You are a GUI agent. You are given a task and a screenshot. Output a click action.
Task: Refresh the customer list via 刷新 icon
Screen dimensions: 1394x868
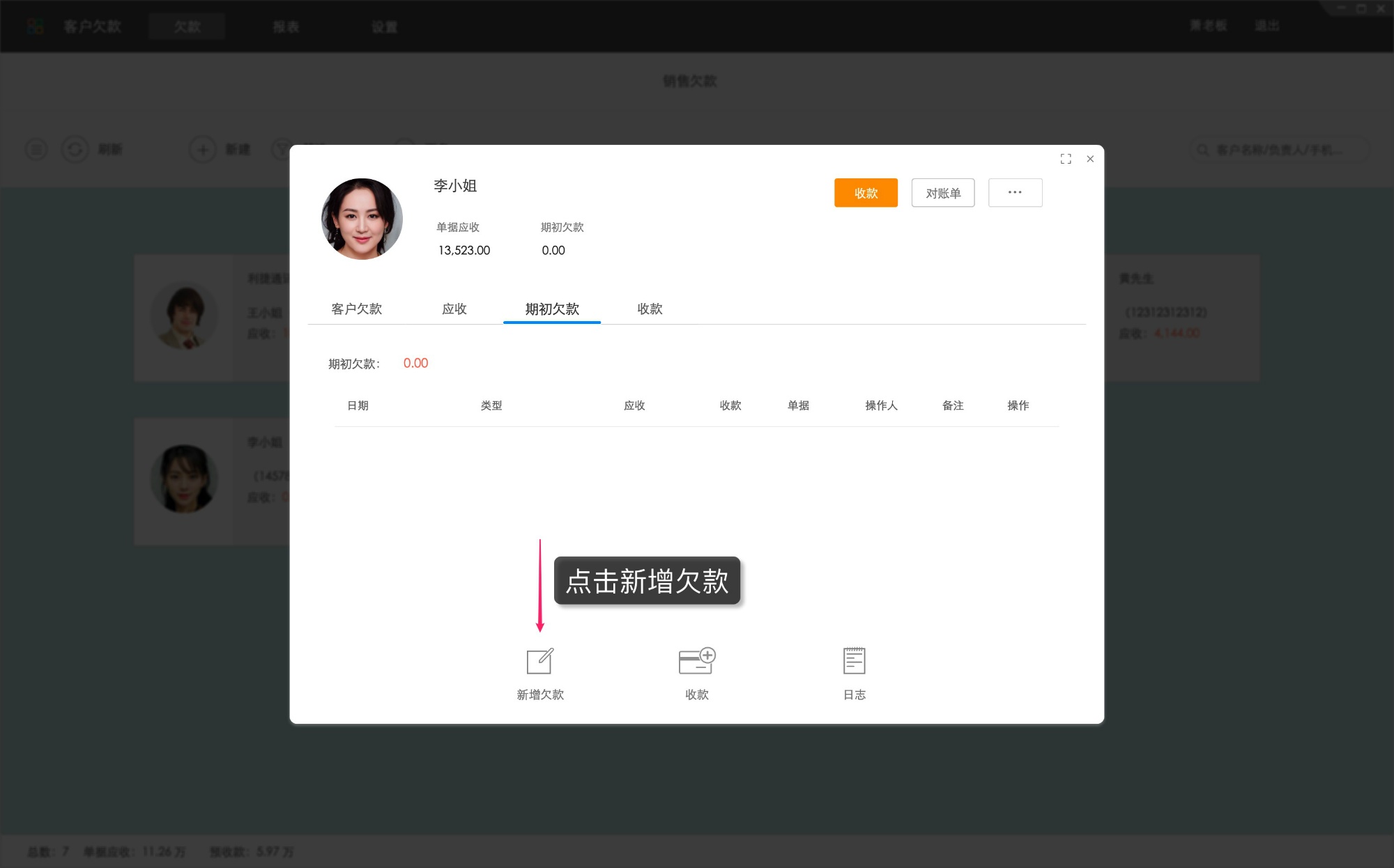75,149
